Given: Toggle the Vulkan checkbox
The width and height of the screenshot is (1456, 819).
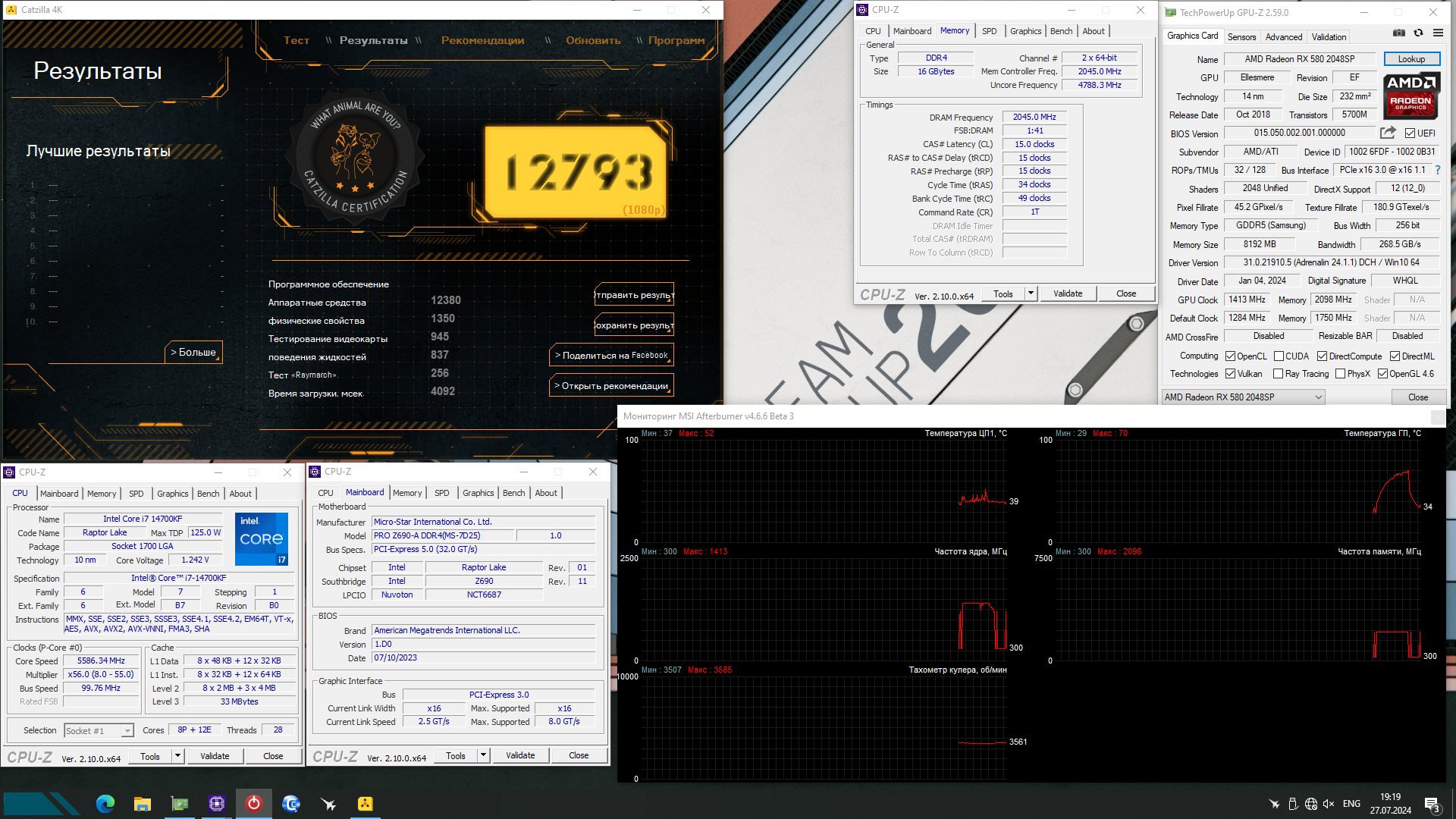Looking at the screenshot, I should click(1231, 374).
